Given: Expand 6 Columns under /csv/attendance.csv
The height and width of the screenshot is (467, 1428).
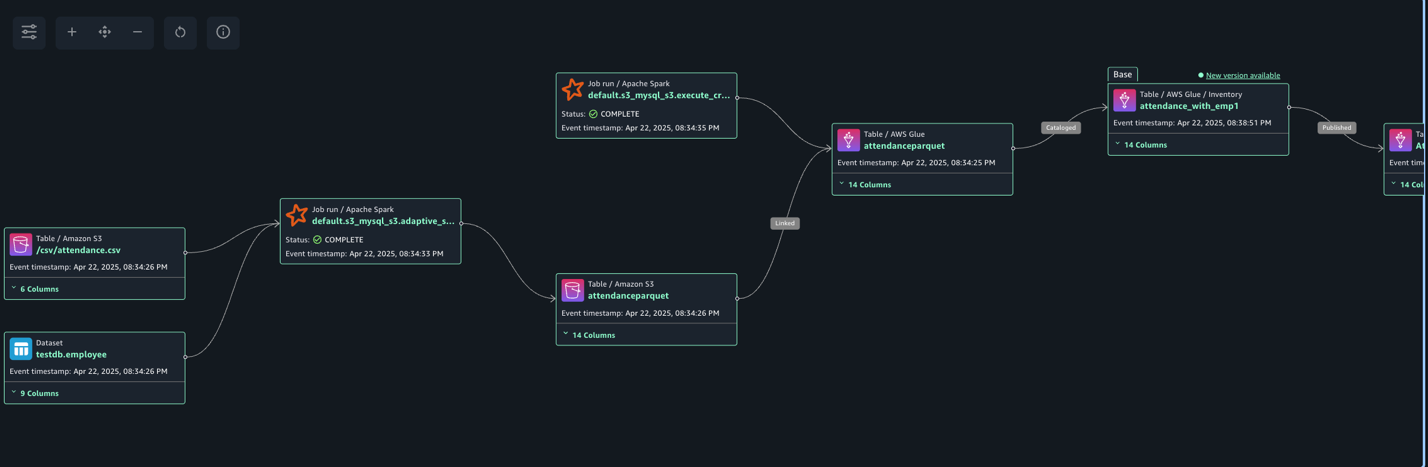Looking at the screenshot, I should (x=35, y=289).
